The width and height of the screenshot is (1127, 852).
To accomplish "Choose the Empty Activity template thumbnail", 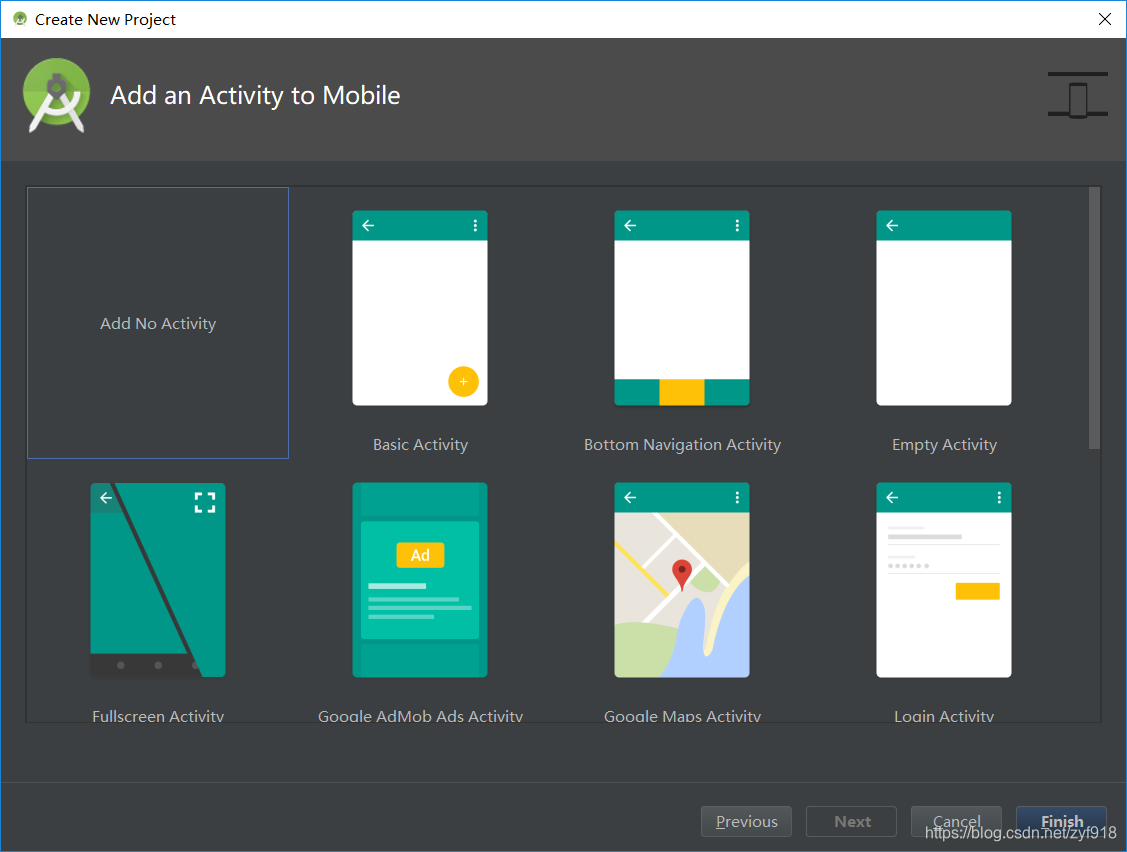I will (944, 308).
